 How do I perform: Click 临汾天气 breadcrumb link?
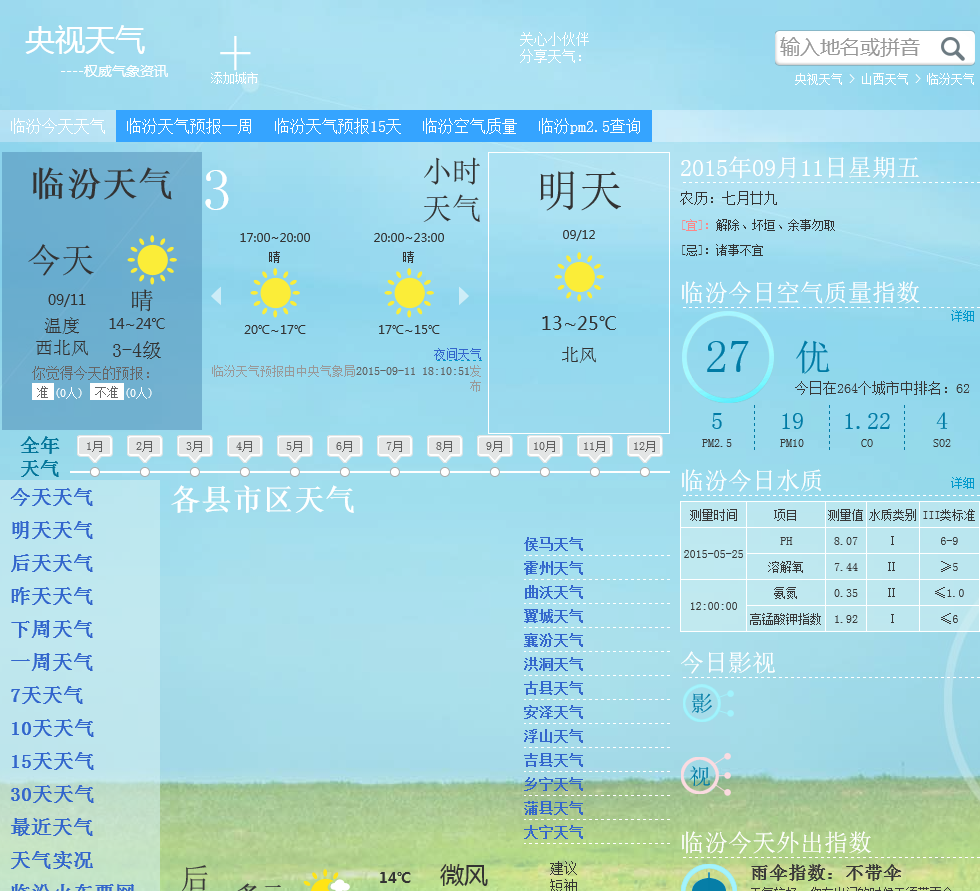(950, 79)
